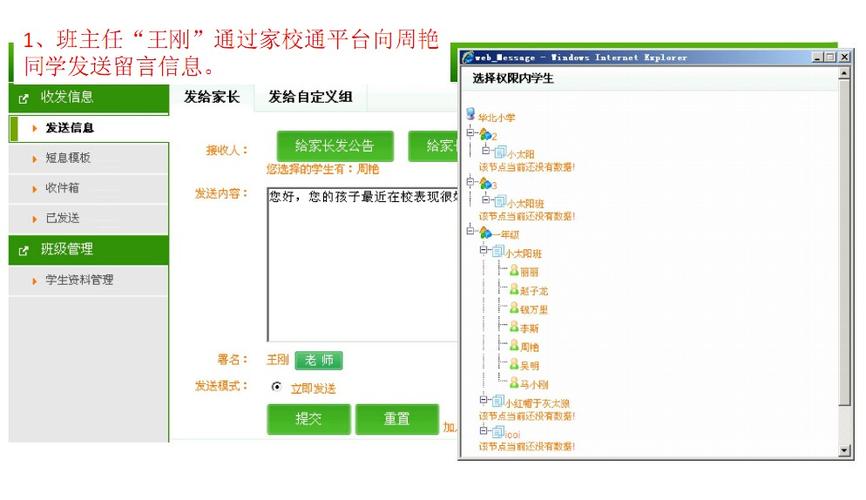Screen dimensions: 866x500
Task: Click the 一年级 grade group icon
Action: point(485,233)
